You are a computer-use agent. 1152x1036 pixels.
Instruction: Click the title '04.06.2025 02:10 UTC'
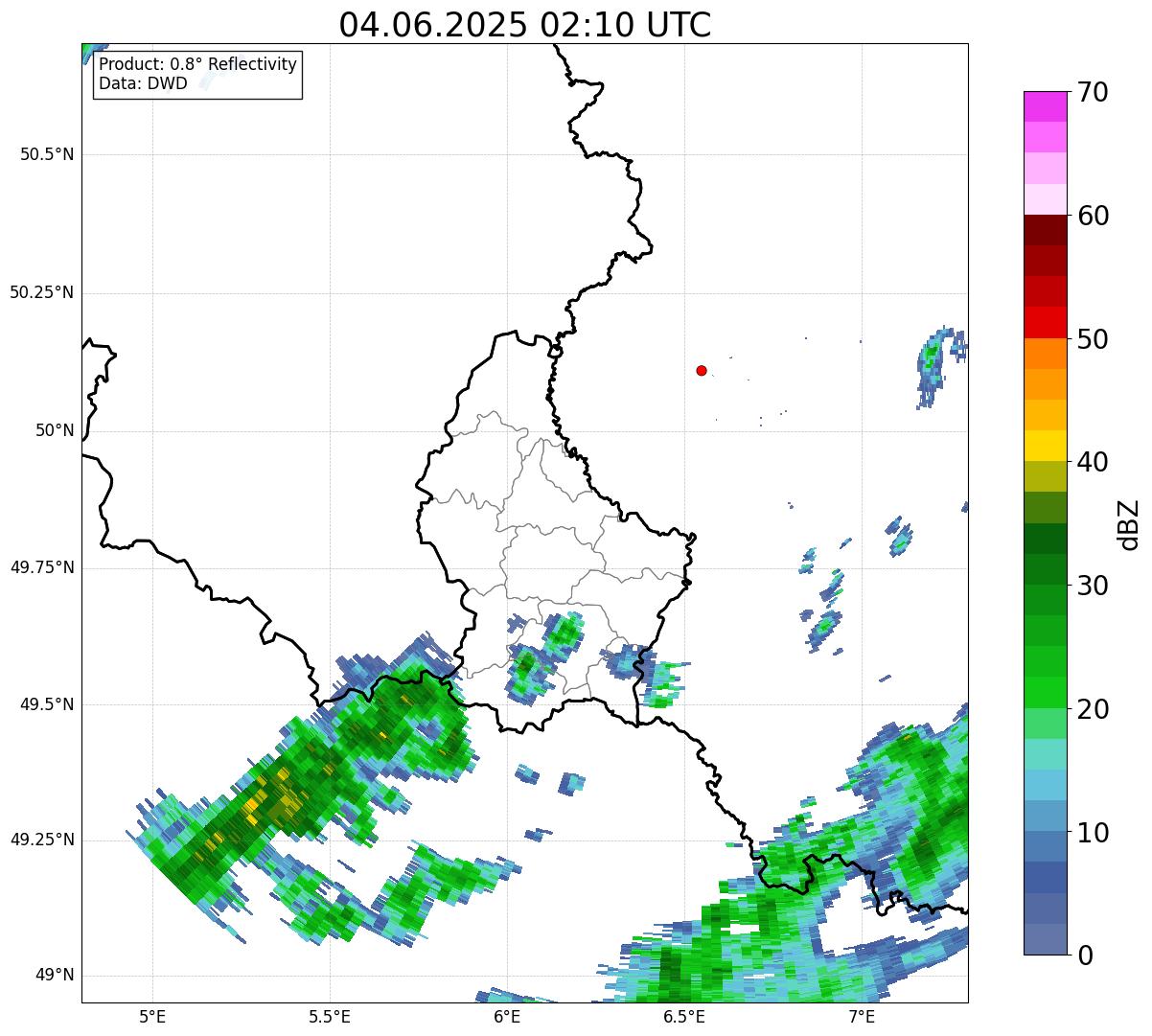coord(524,25)
